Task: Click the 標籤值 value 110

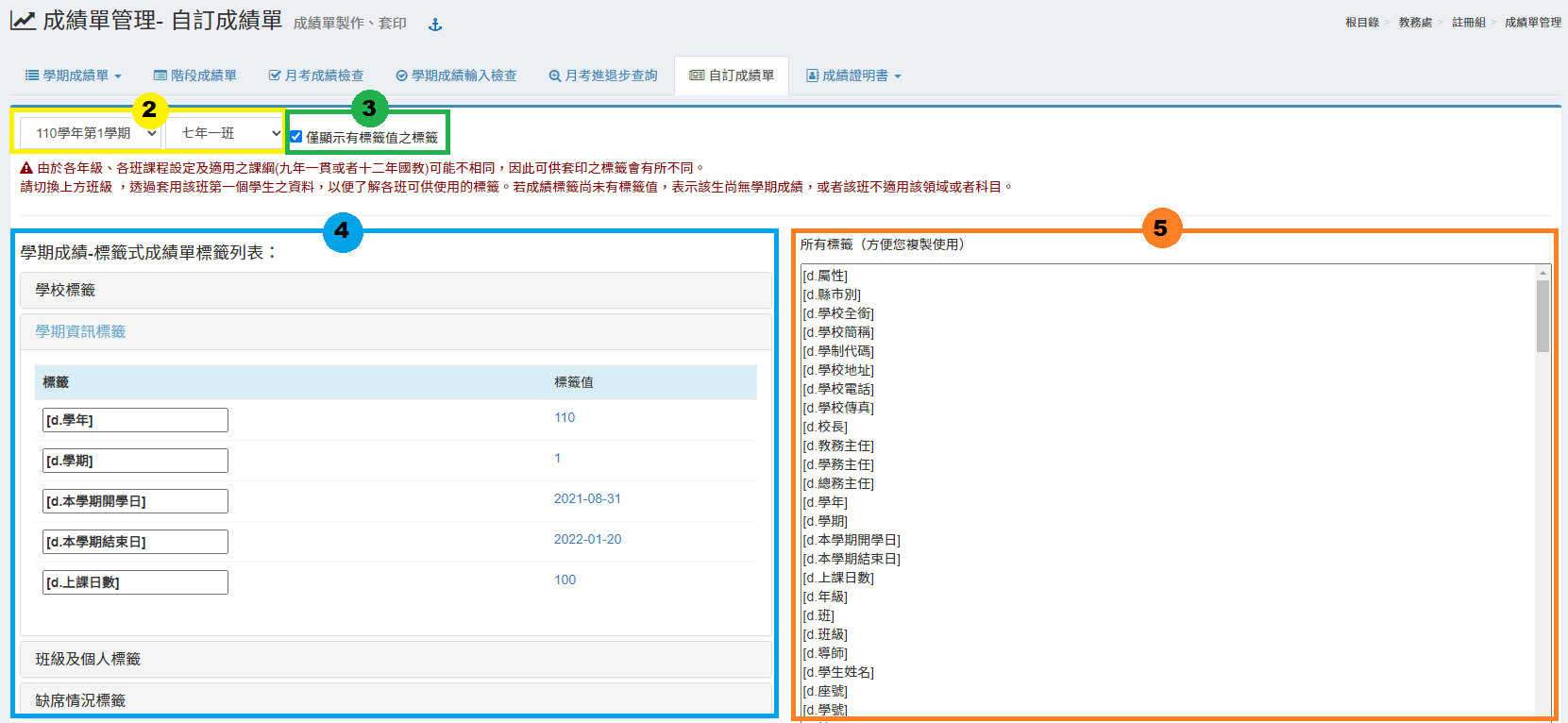Action: [x=565, y=417]
